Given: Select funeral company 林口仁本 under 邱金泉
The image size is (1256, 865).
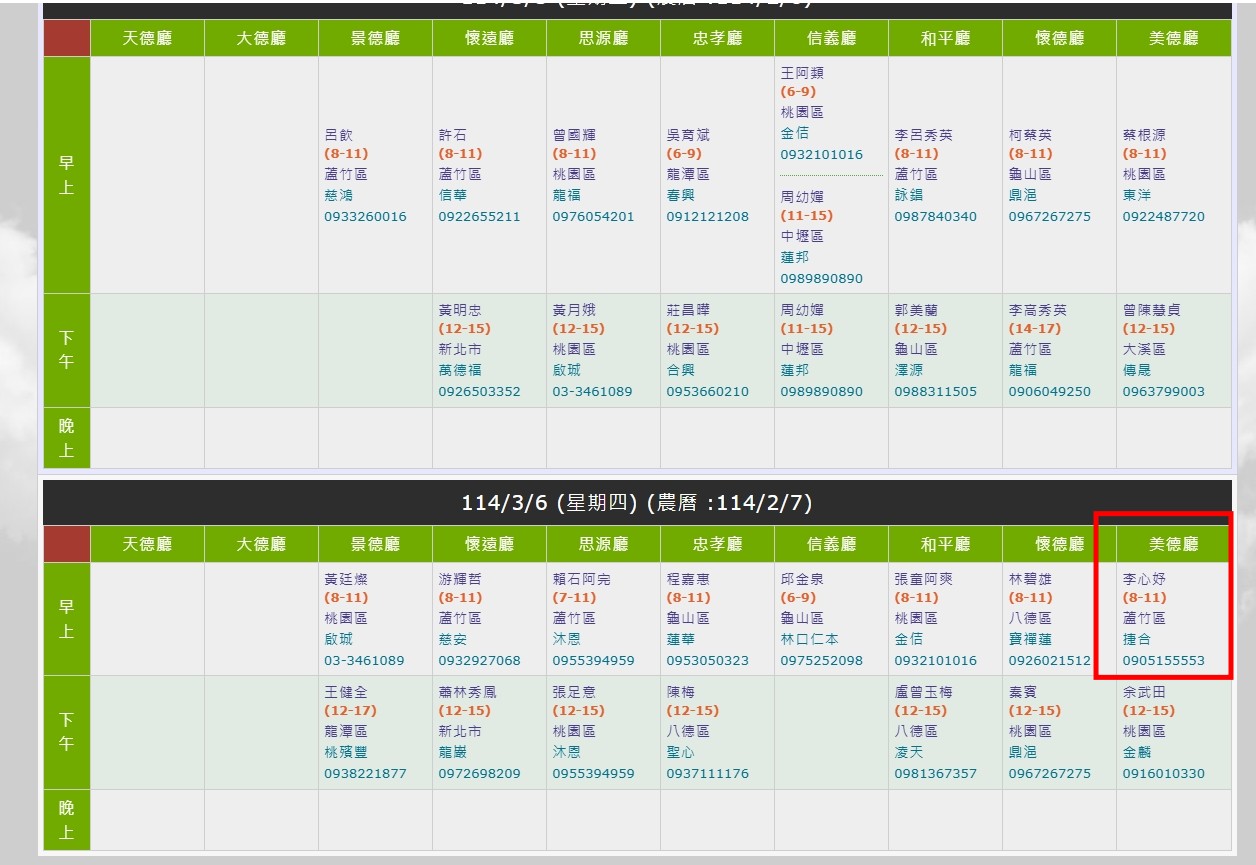Looking at the screenshot, I should tap(808, 639).
